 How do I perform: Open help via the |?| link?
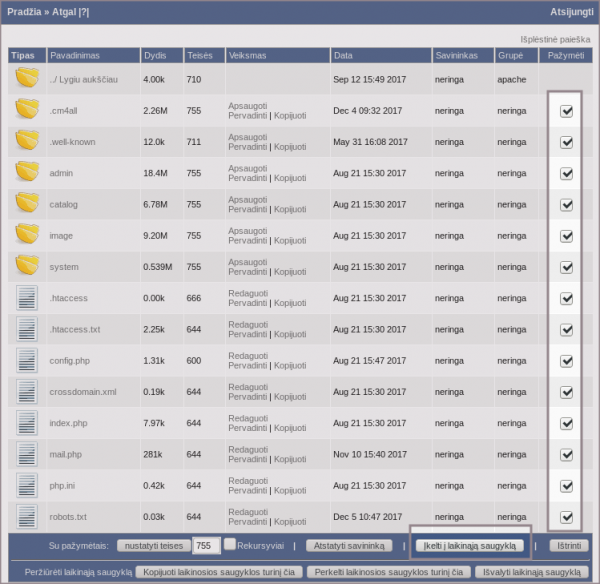(84, 12)
